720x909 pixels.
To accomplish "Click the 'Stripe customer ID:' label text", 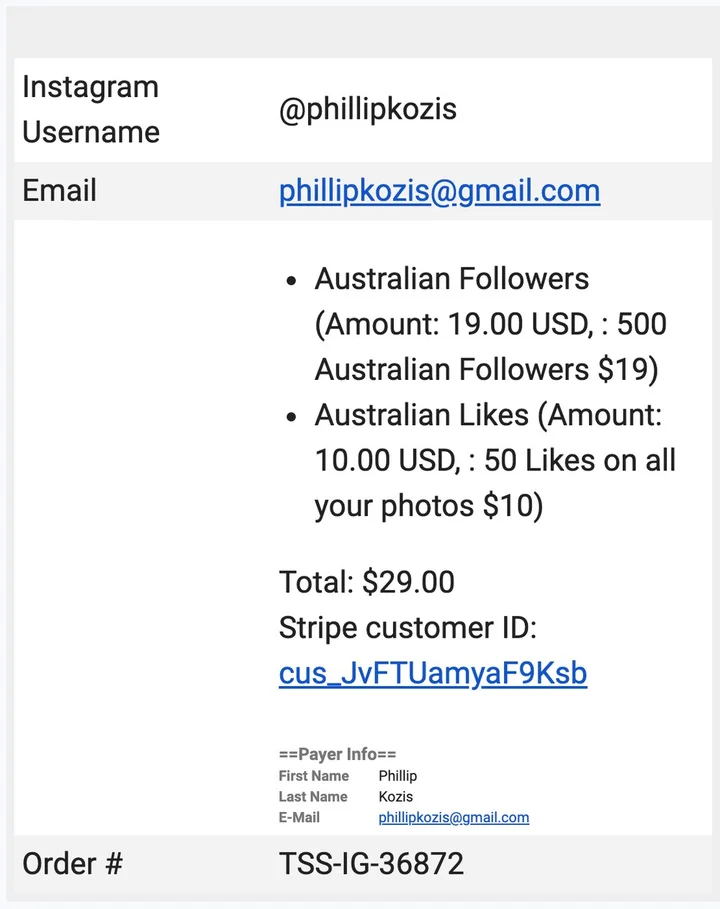I will (408, 628).
